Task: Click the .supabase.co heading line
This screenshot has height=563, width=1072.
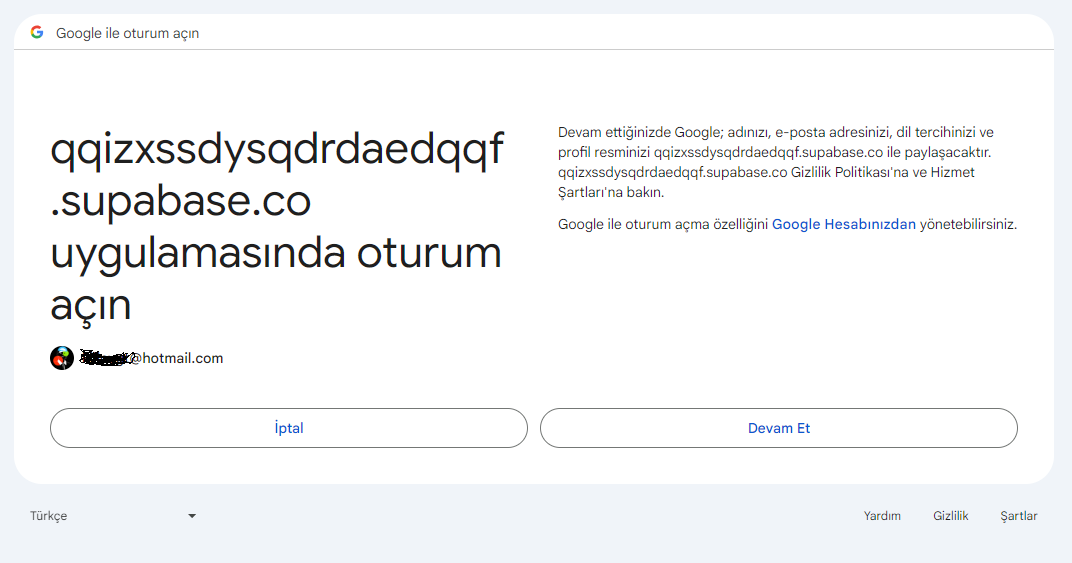Action: coord(180,202)
